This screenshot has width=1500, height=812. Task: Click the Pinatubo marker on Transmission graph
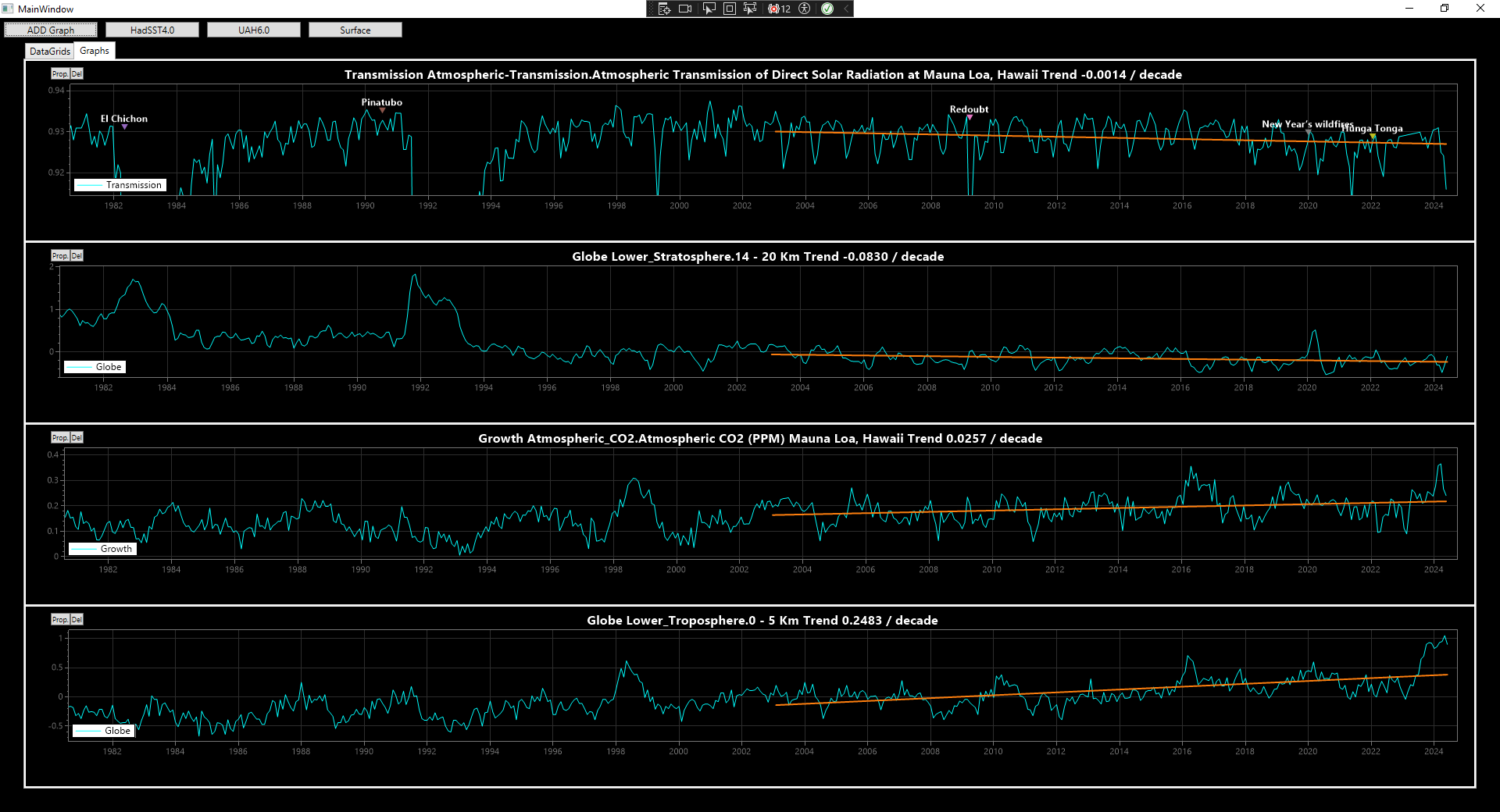point(382,110)
